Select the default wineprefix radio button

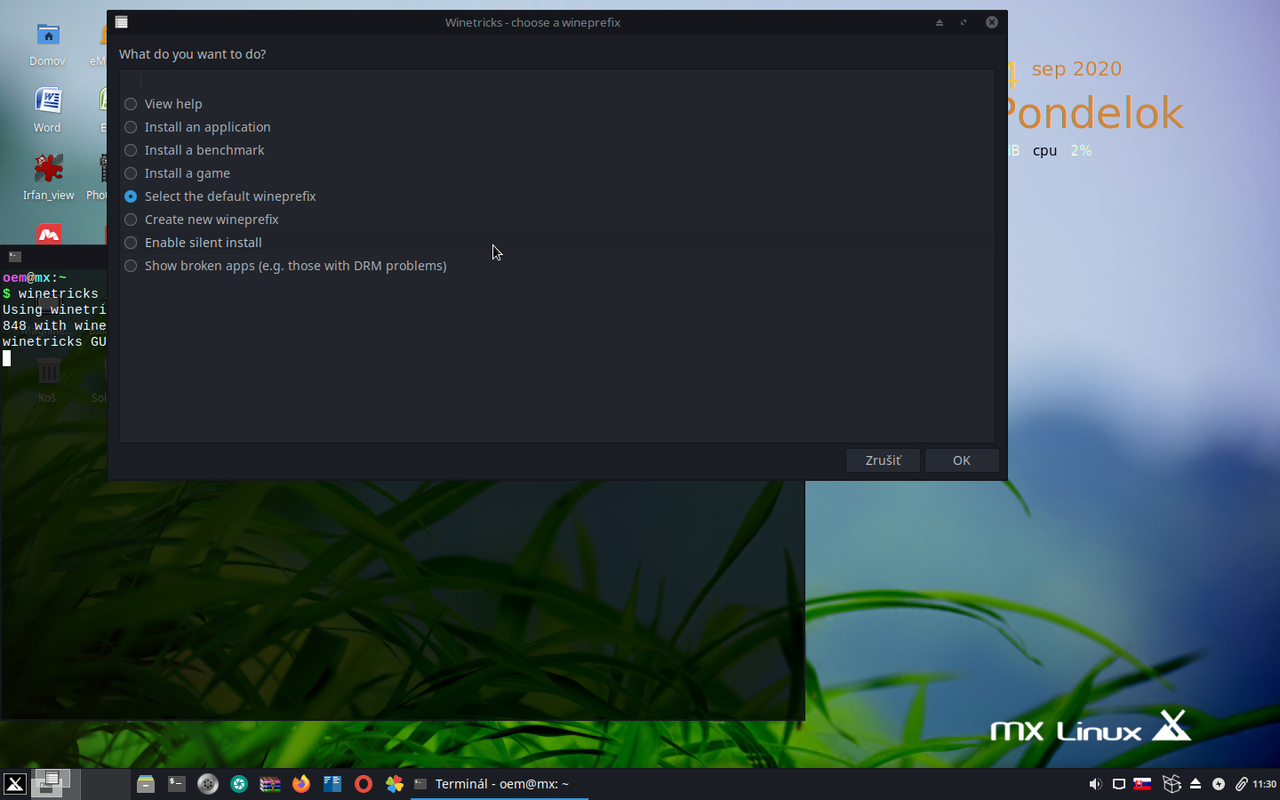click(131, 196)
